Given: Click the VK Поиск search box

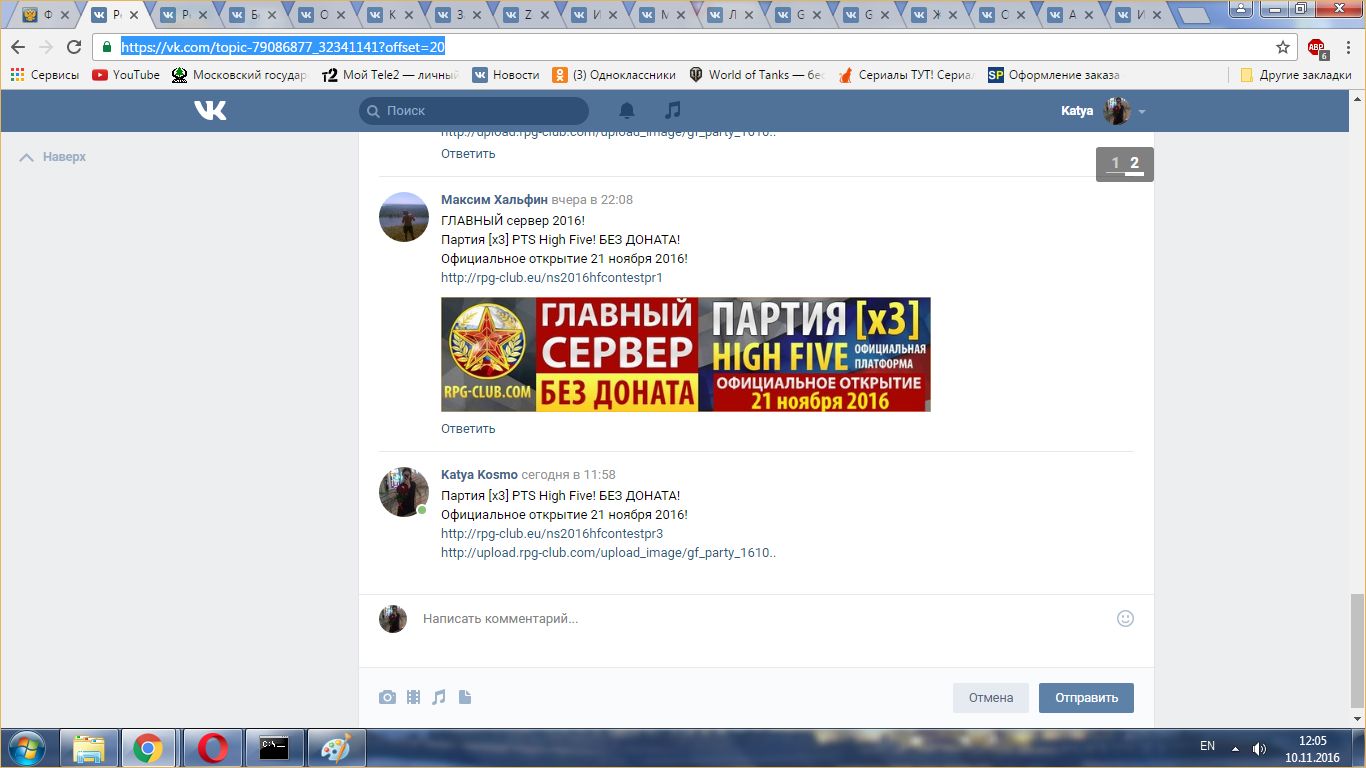Looking at the screenshot, I should point(474,111).
